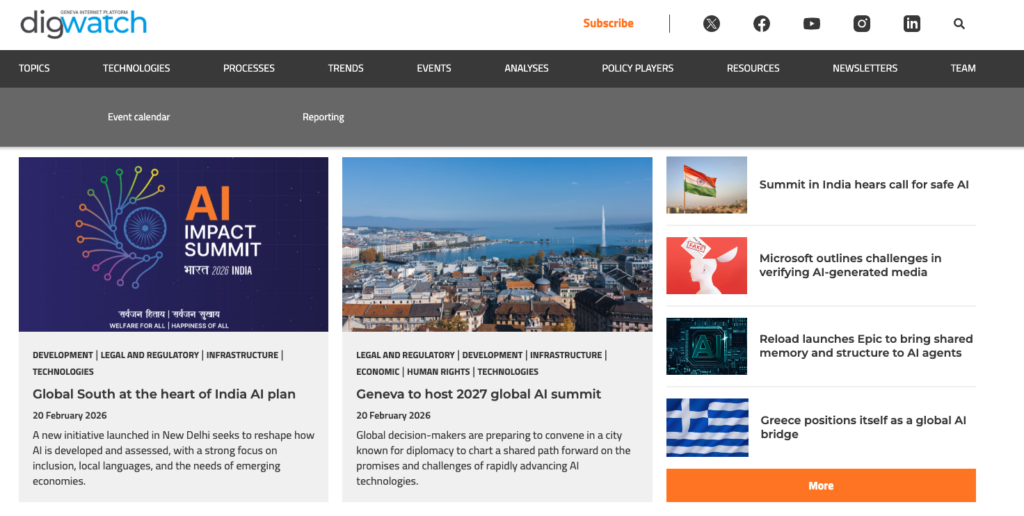Select Reporting submenu item
The image size is (1024, 516).
[323, 117]
